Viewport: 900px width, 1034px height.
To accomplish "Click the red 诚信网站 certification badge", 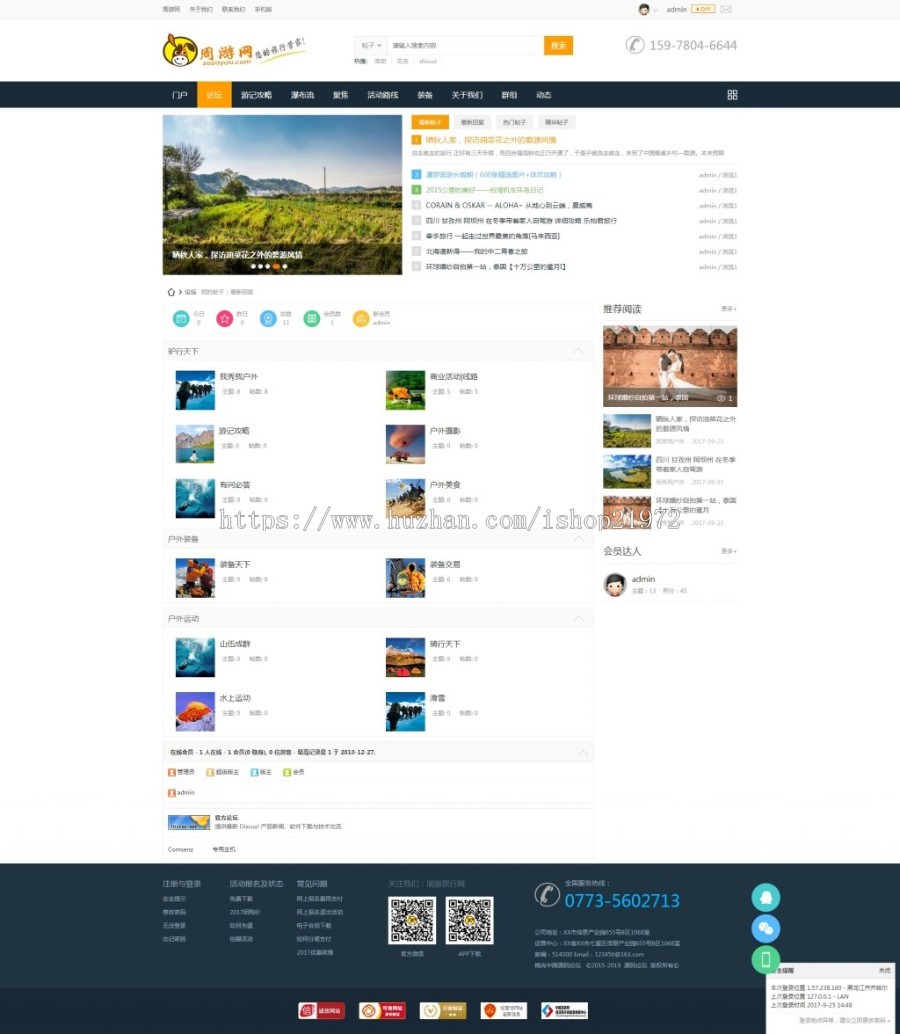I will tap(321, 1010).
